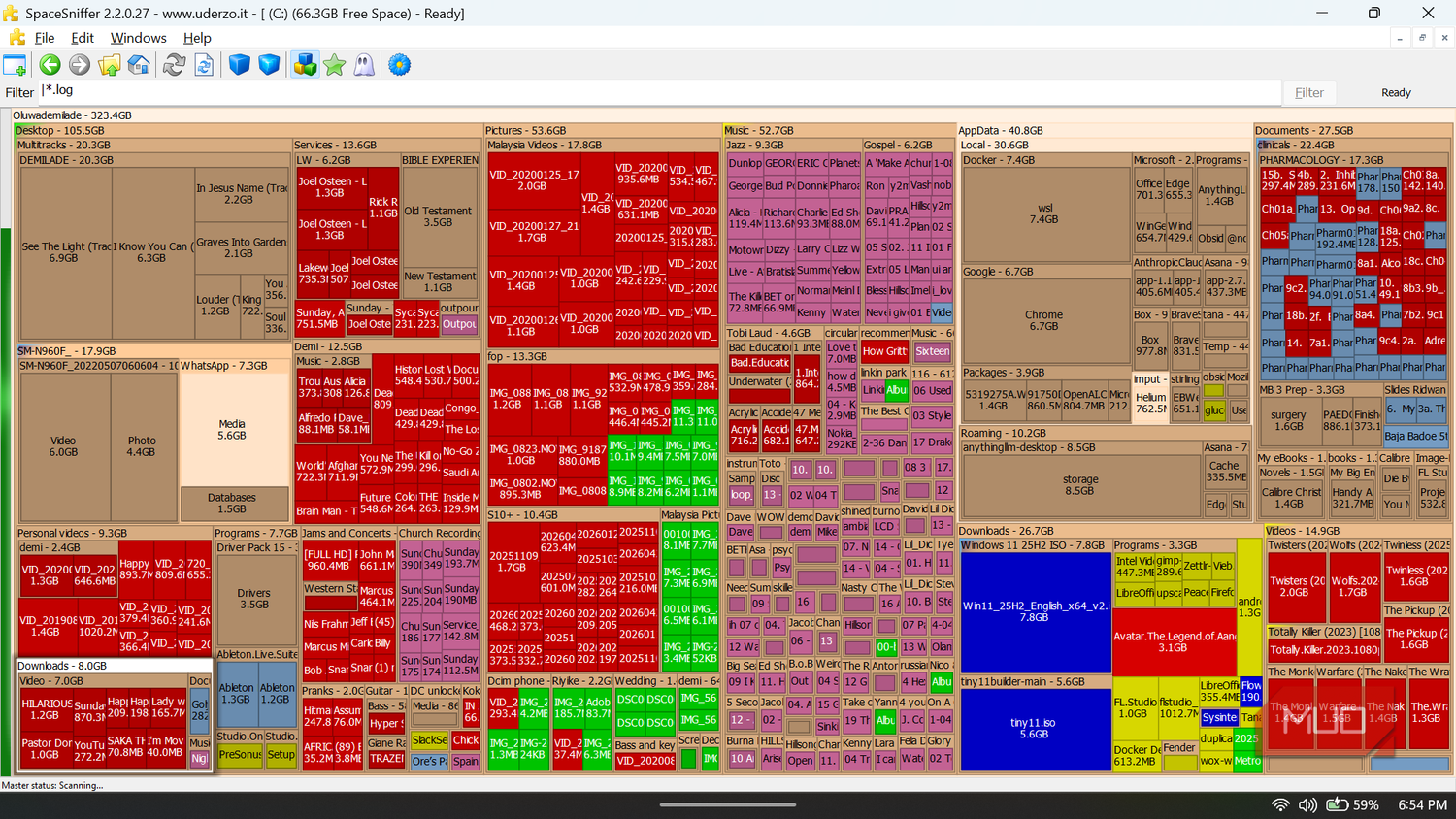Select the Videos - 14.9GB header
This screenshot has width=1456, height=819.
1358,532
